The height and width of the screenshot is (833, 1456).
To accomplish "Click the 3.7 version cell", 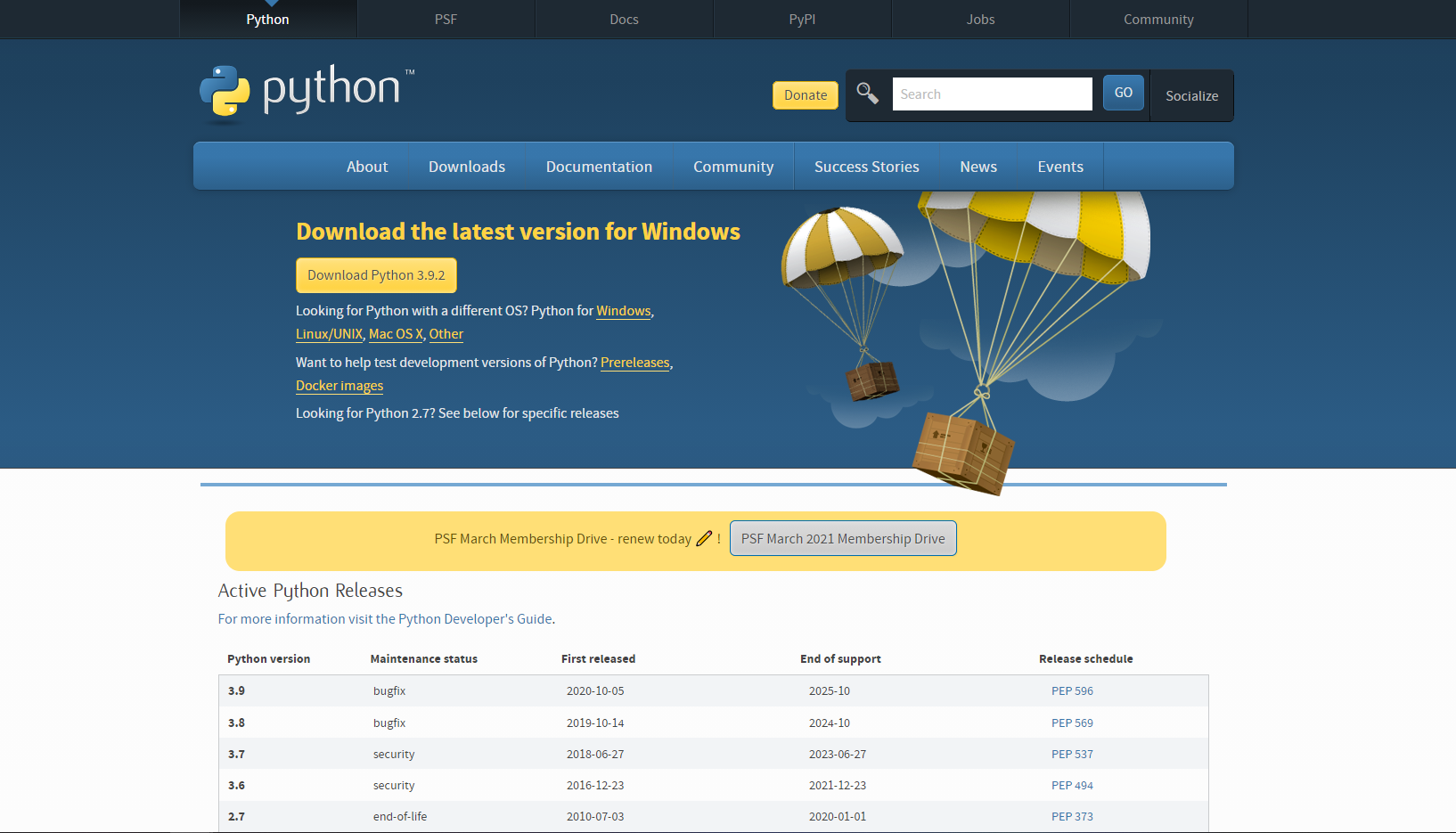I will point(236,755).
